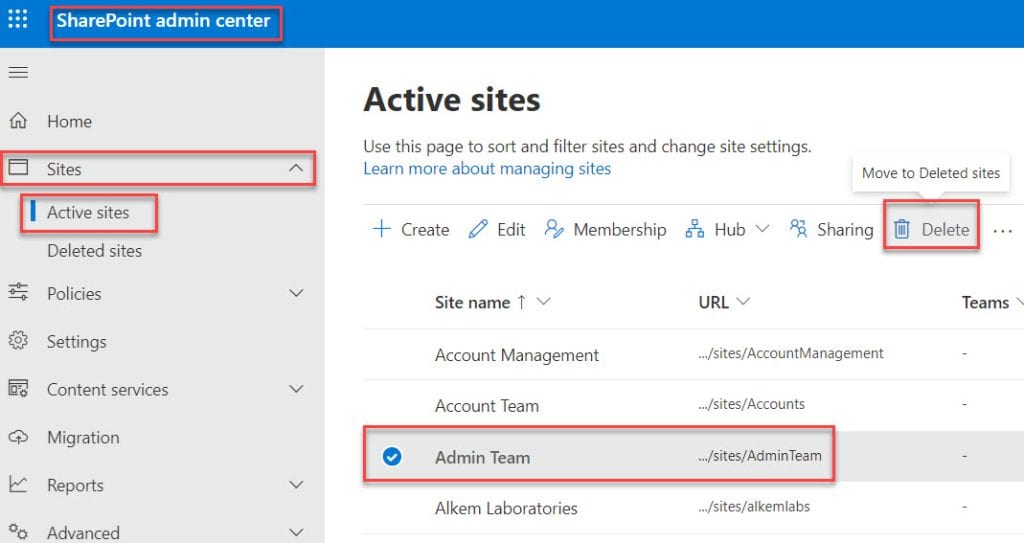Click the Edit pencil icon
The width and height of the screenshot is (1024, 543).
[478, 229]
